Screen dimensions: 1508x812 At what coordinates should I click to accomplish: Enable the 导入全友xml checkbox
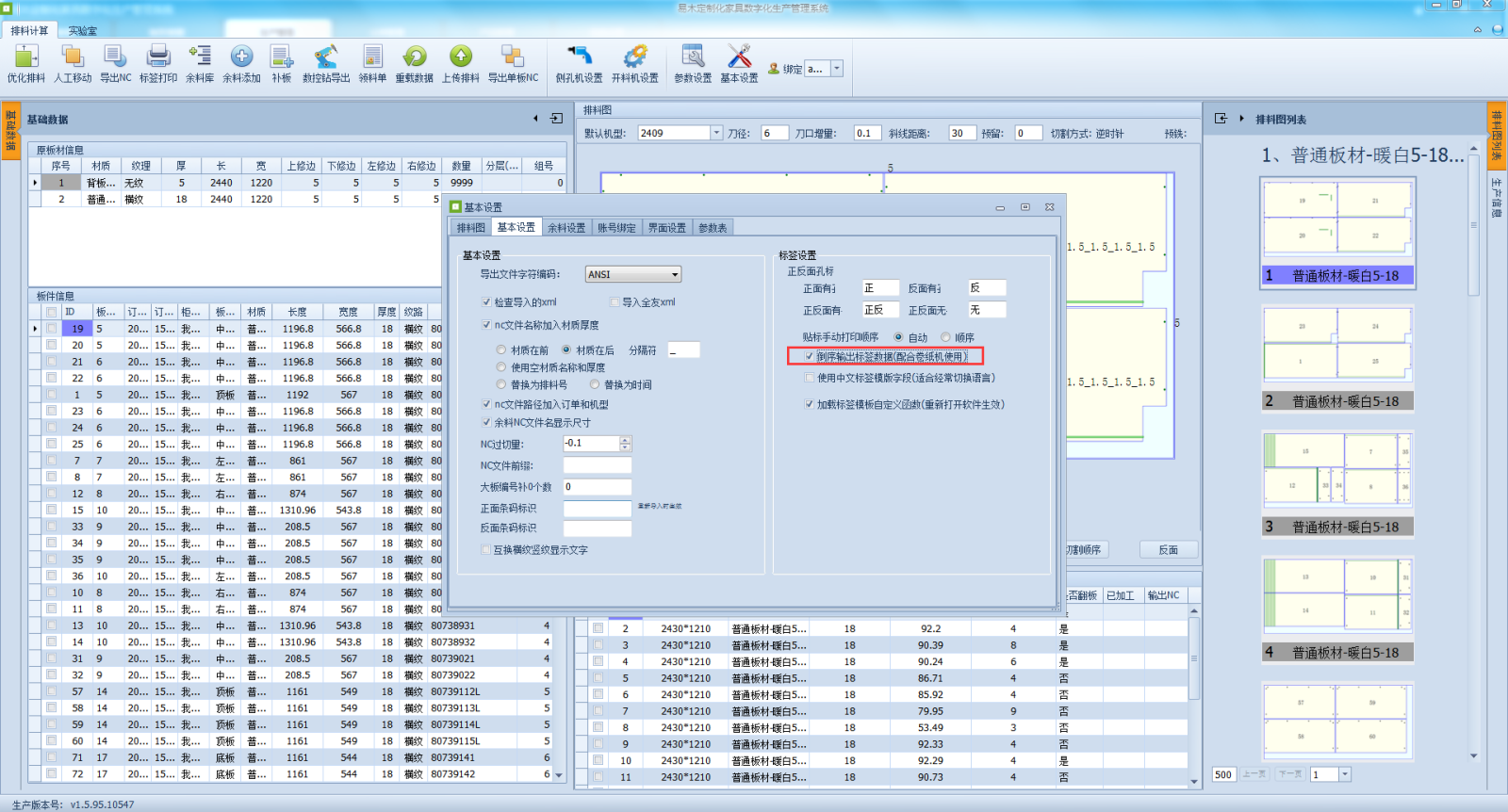pos(615,302)
